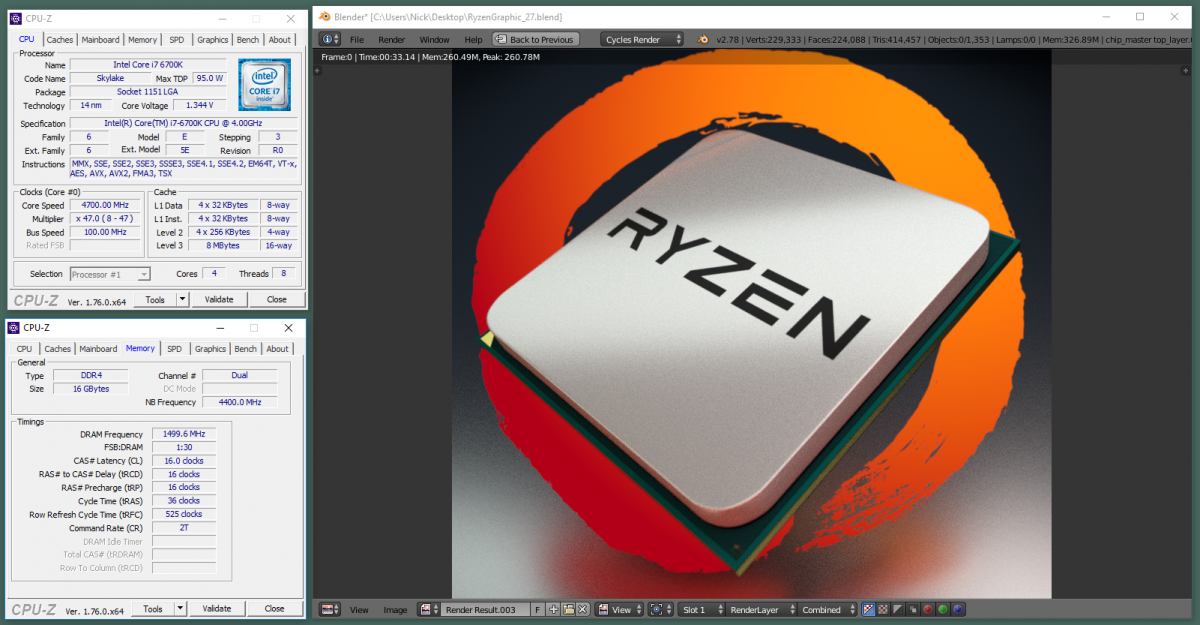Click the Intel Core i7 badge in CPU-Z
Image resolution: width=1200 pixels, height=625 pixels.
click(264, 84)
